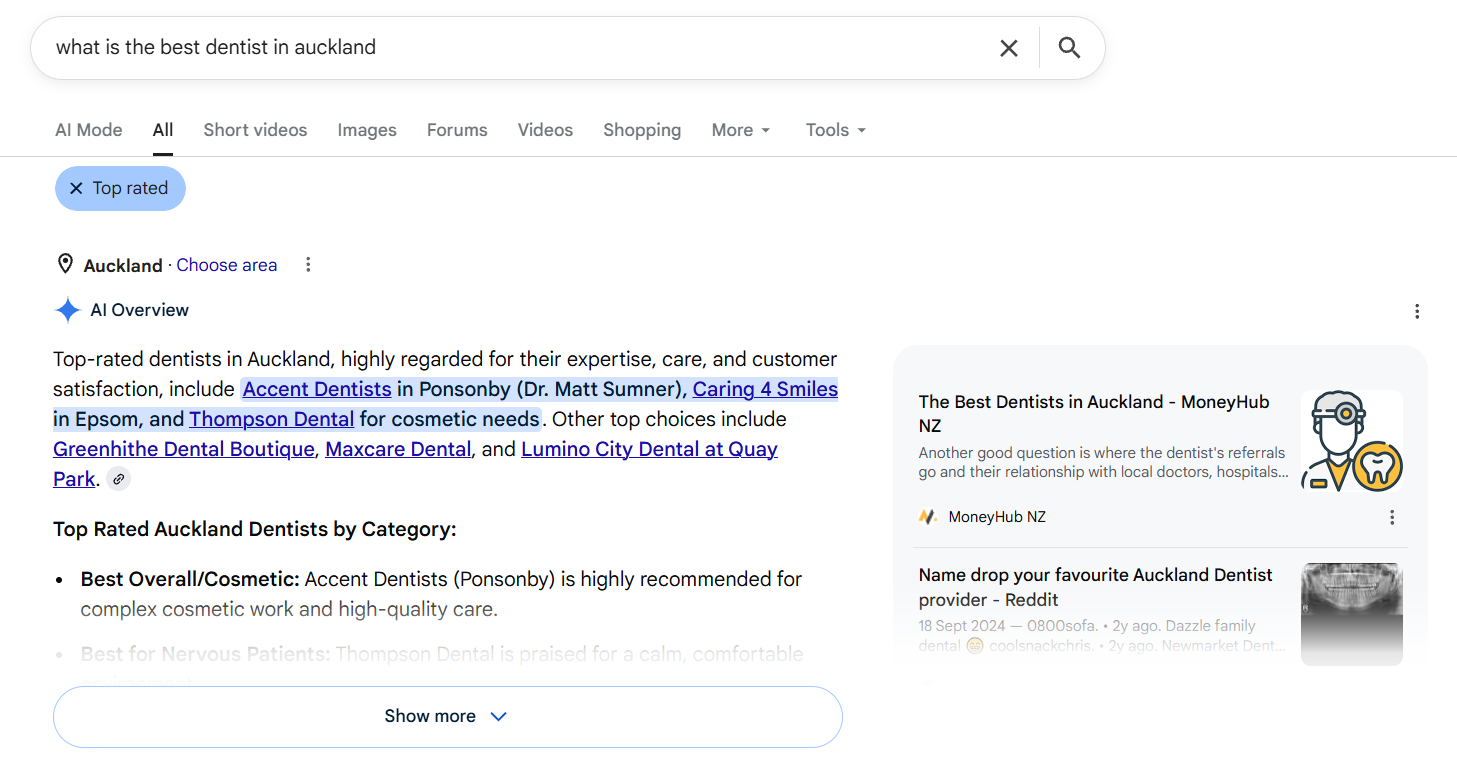Open the Tools dropdown
Image resolution: width=1457 pixels, height=769 pixels.
point(836,130)
